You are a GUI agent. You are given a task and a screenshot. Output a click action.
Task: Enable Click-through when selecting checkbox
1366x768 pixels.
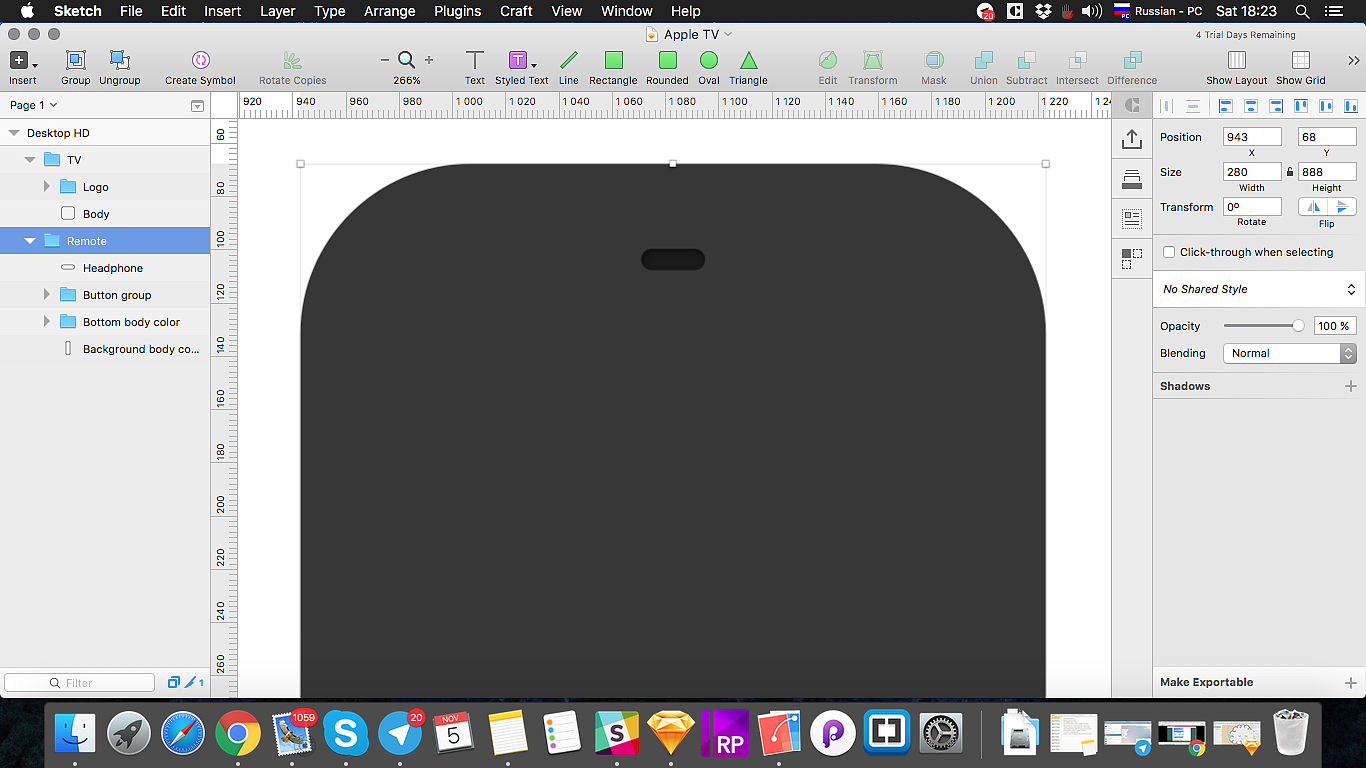pyautogui.click(x=1169, y=252)
